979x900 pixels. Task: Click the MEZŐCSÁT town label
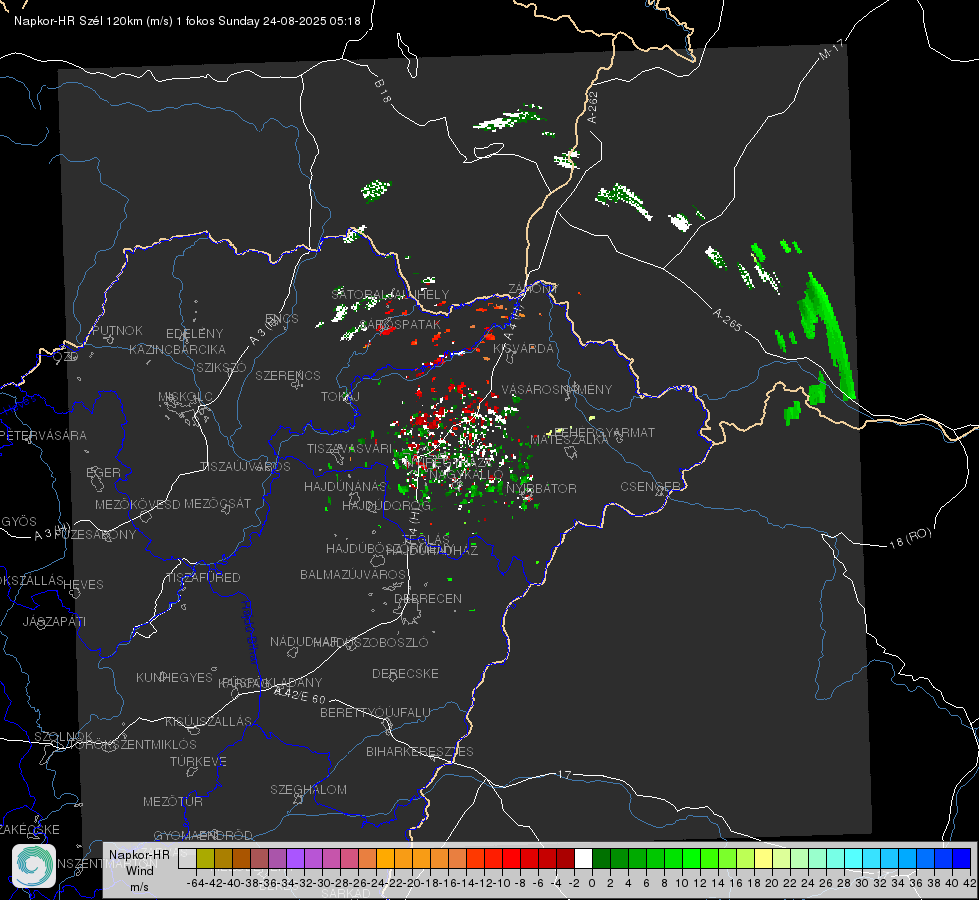pos(217,503)
